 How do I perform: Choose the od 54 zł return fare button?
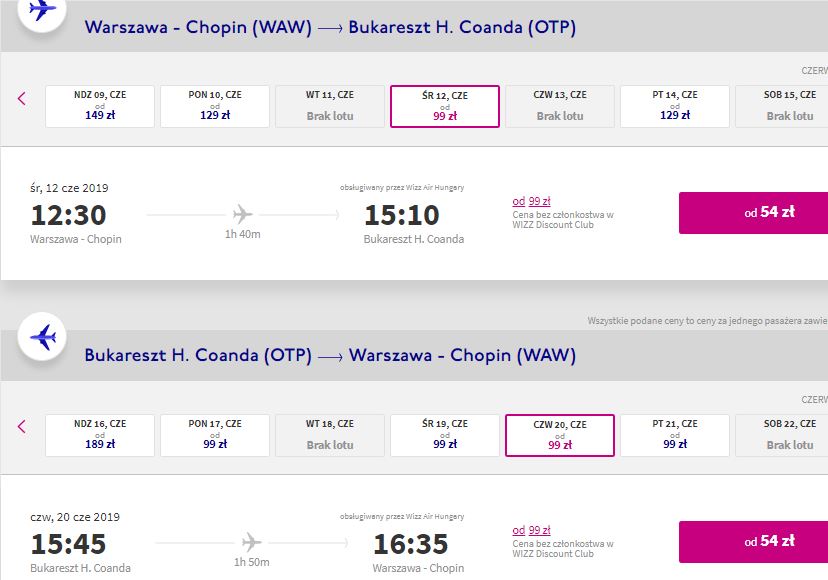[754, 542]
